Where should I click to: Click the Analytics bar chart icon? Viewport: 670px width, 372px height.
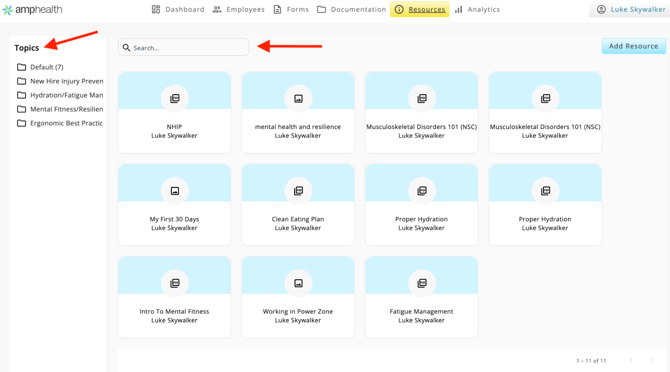coord(458,9)
